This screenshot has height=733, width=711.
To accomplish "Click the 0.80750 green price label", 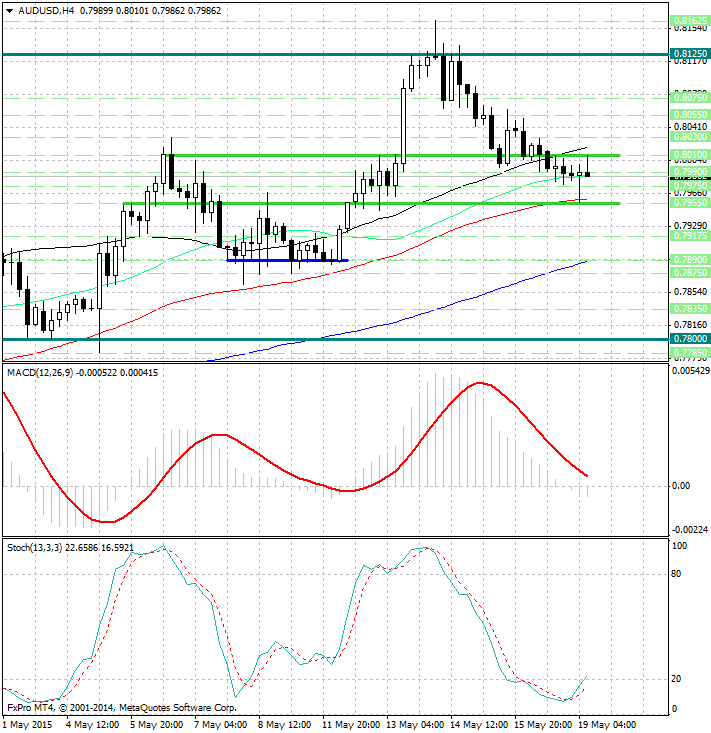I will pos(690,98).
